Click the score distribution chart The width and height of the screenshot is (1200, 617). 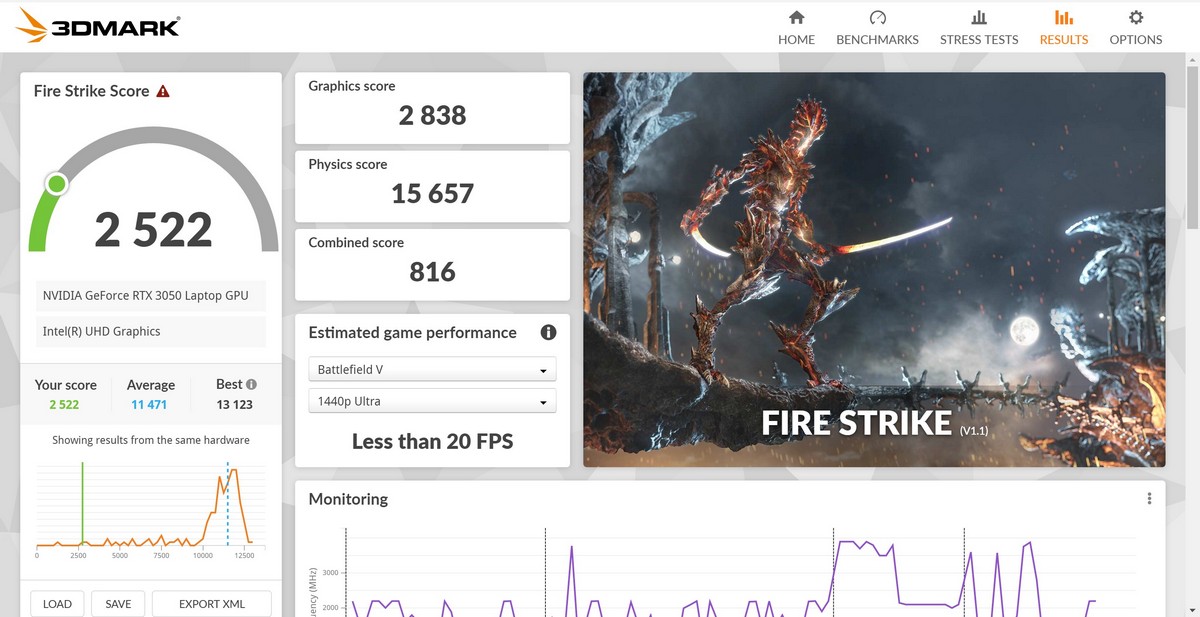[150, 508]
